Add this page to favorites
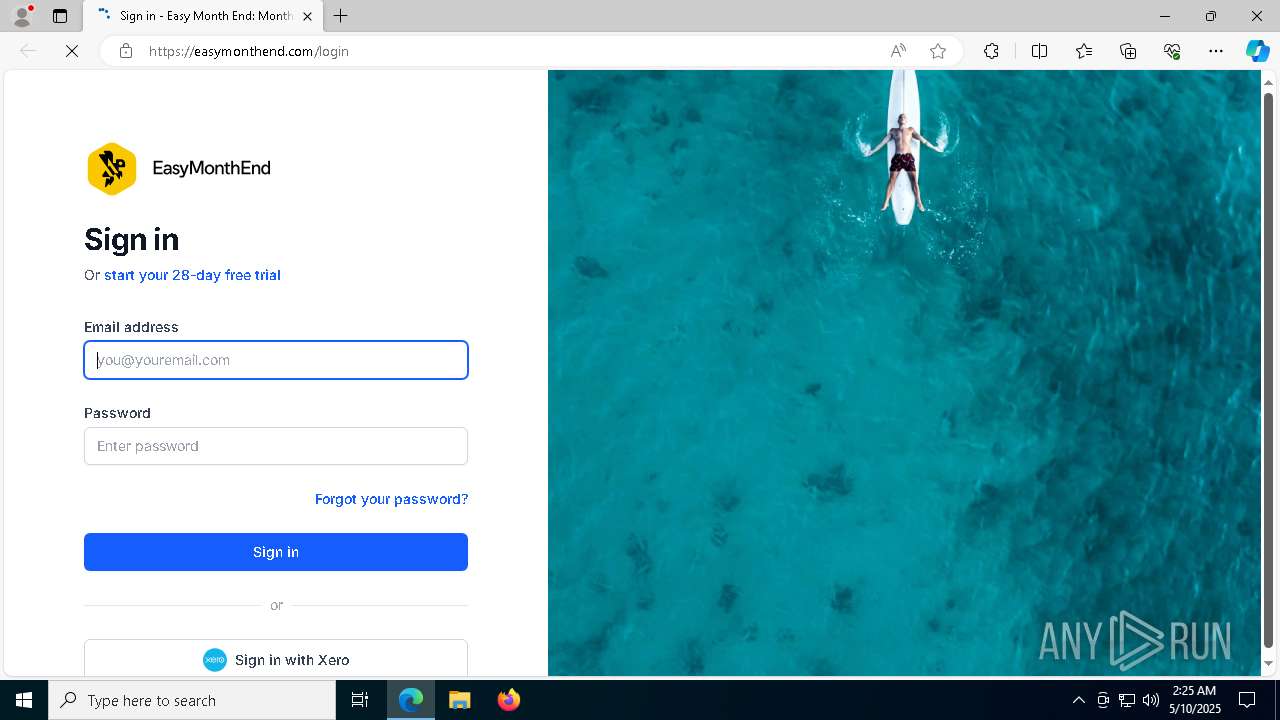1280x720 pixels. coord(938,51)
